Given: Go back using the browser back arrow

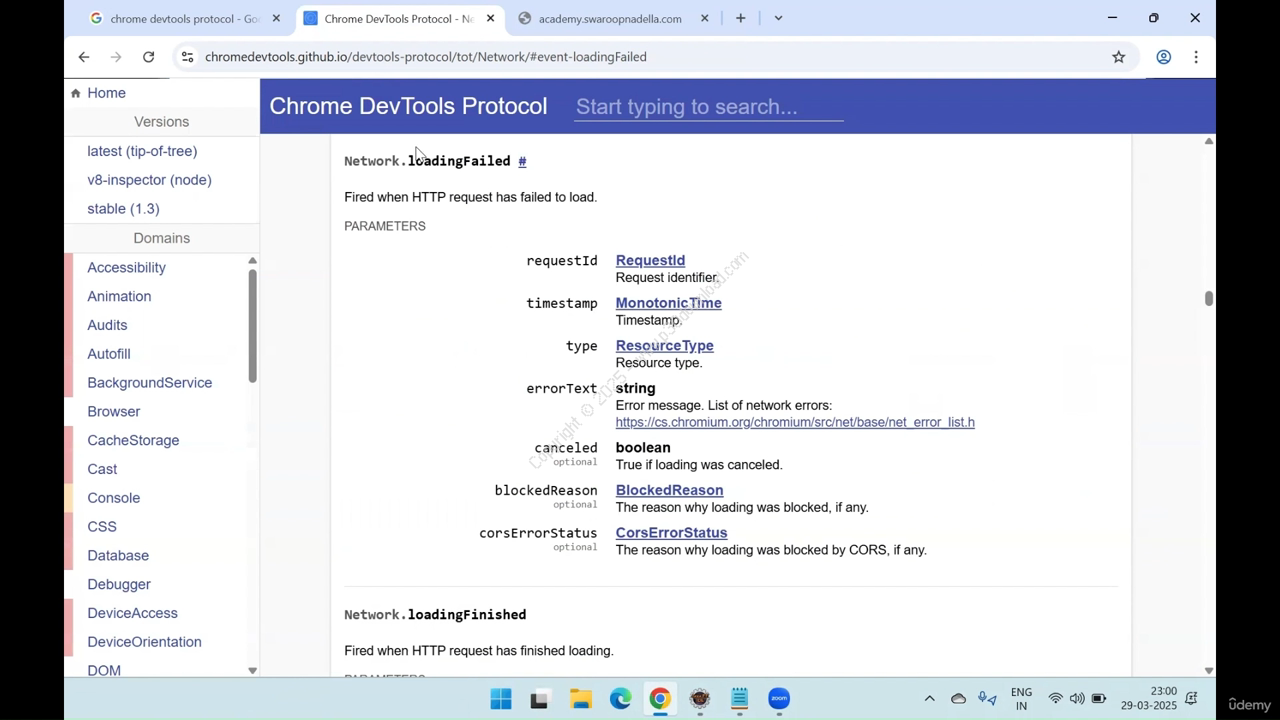Looking at the screenshot, I should (x=84, y=57).
